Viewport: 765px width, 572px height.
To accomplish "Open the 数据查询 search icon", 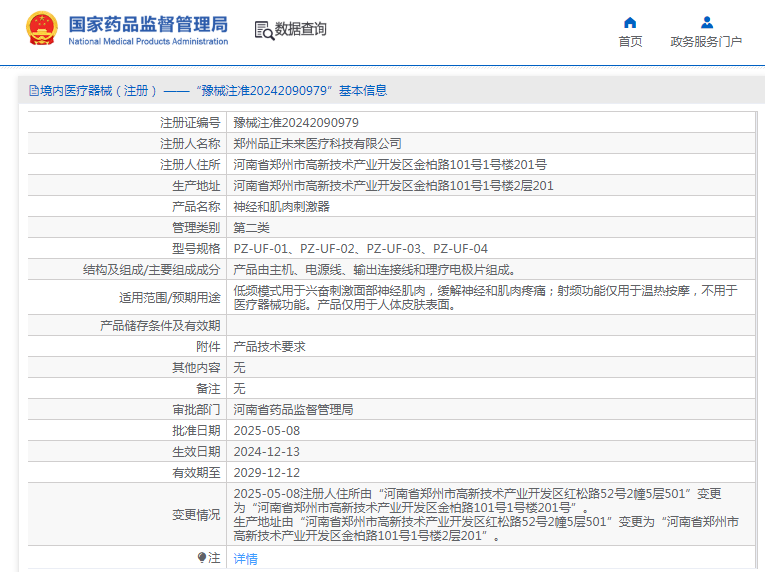I will [x=264, y=30].
